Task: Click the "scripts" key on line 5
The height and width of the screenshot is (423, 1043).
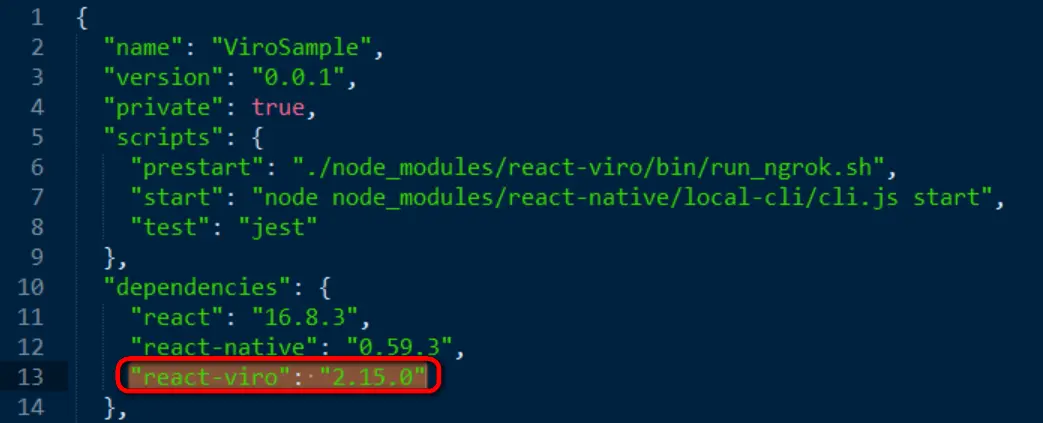Action: [158, 137]
